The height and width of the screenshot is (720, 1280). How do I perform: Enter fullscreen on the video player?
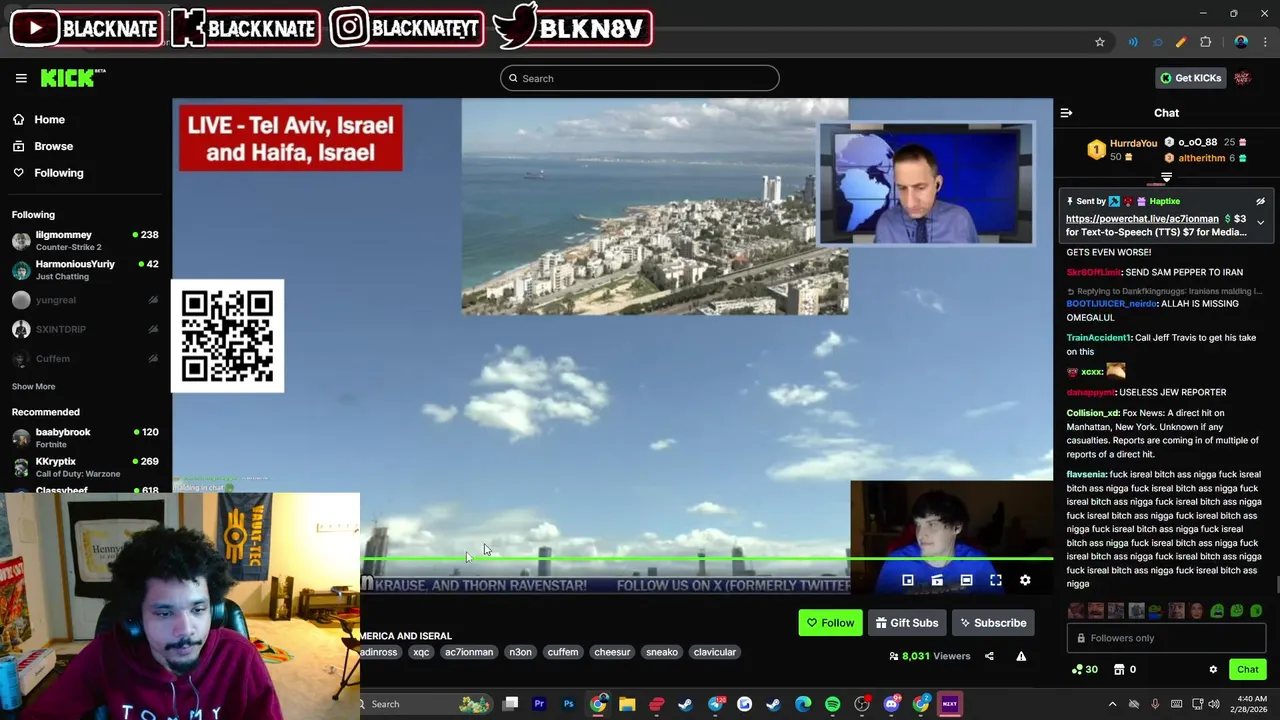pos(996,580)
